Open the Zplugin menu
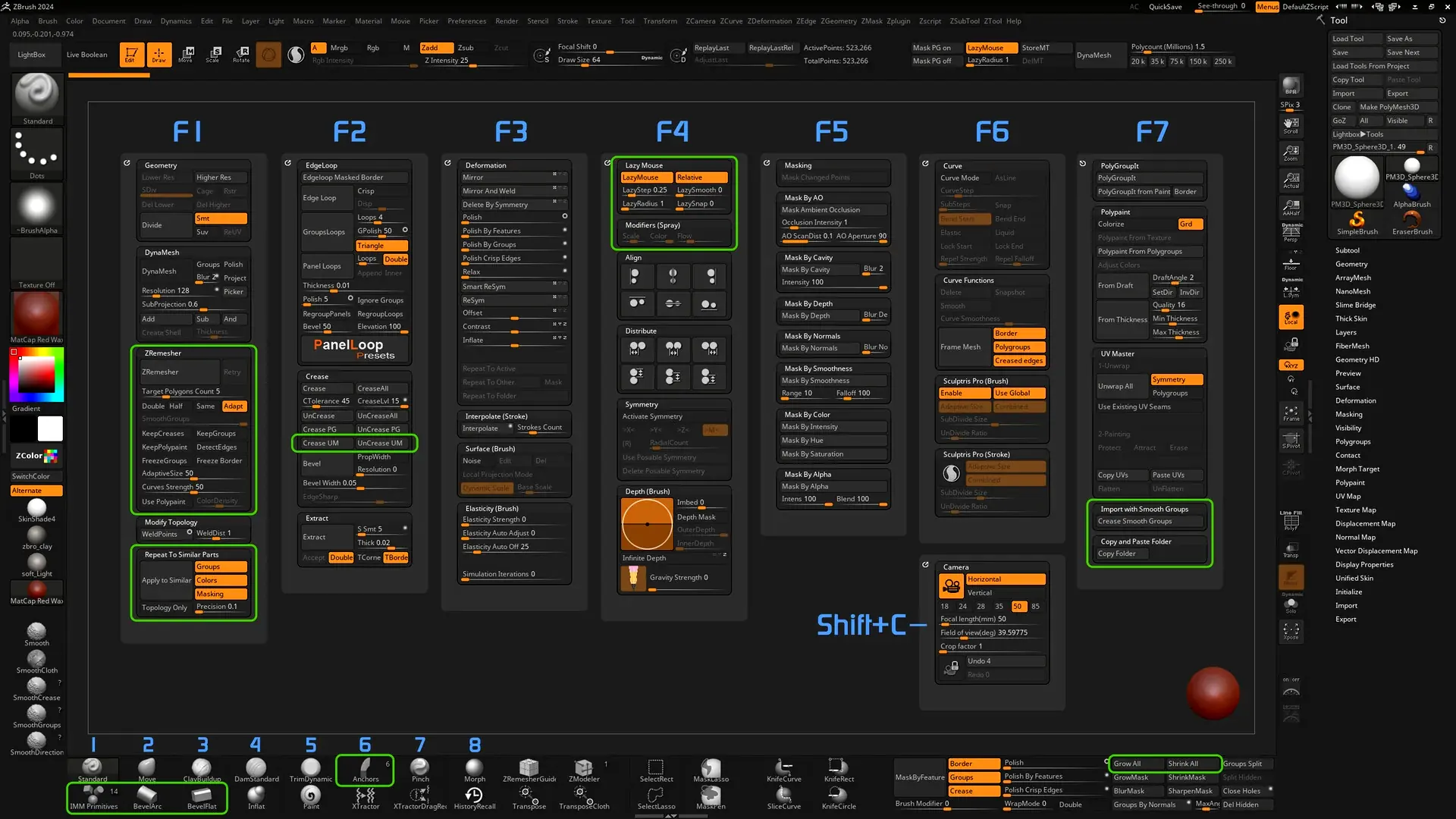The image size is (1456, 819). tap(899, 21)
